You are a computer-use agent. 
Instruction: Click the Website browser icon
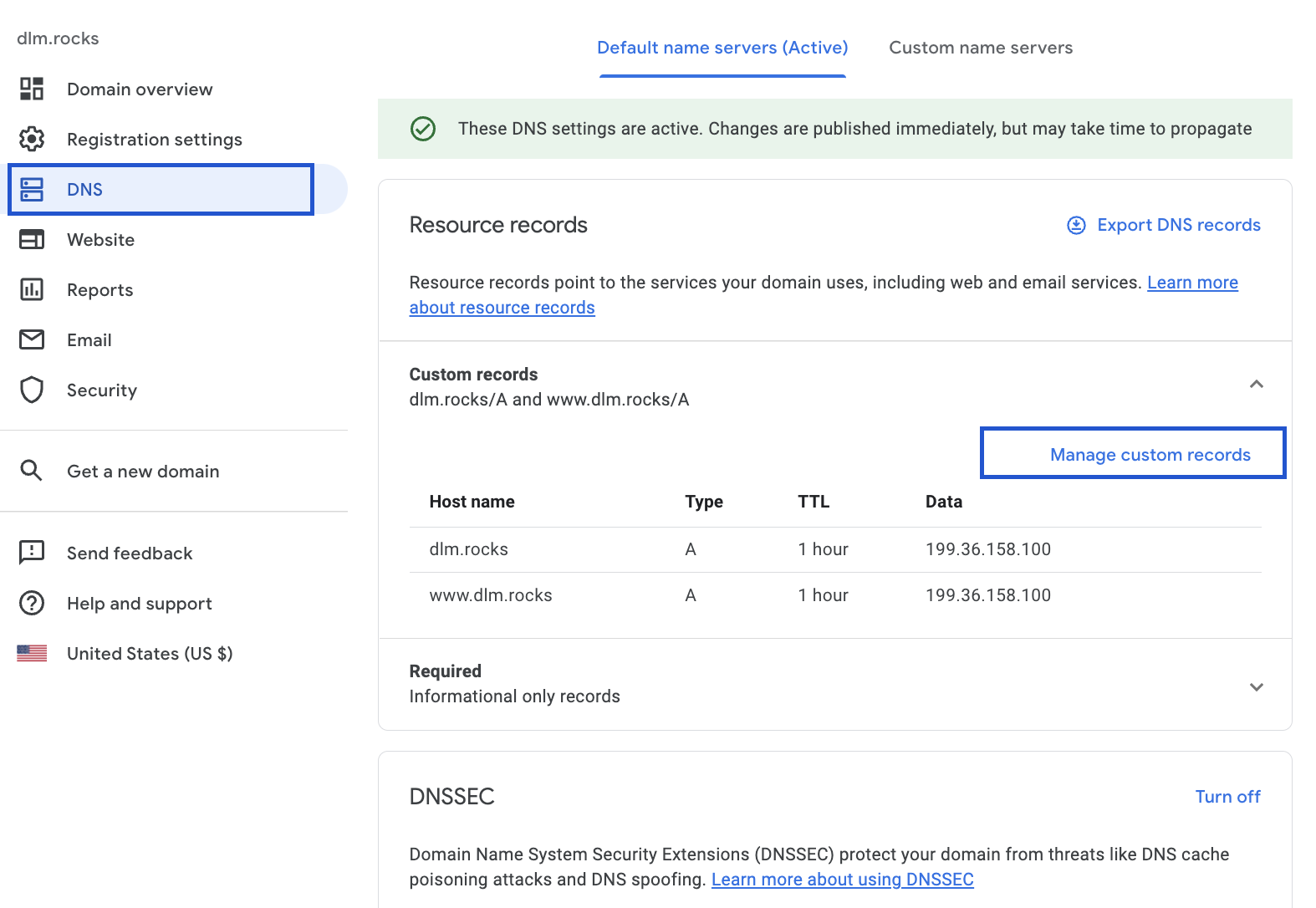[x=32, y=240]
